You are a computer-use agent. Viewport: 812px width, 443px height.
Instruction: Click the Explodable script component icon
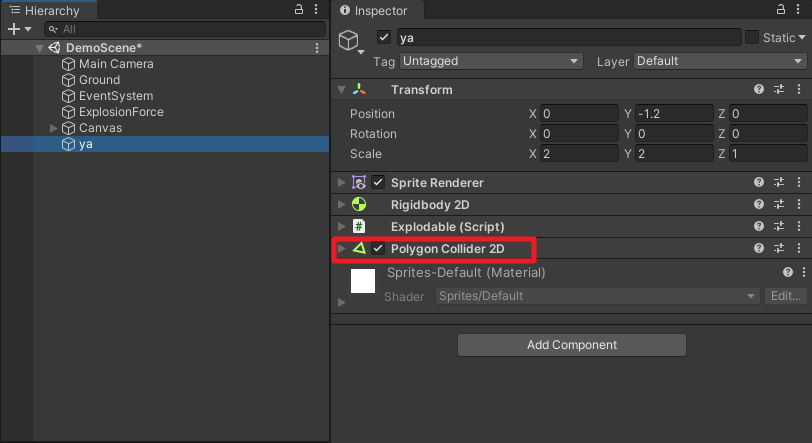pos(359,227)
